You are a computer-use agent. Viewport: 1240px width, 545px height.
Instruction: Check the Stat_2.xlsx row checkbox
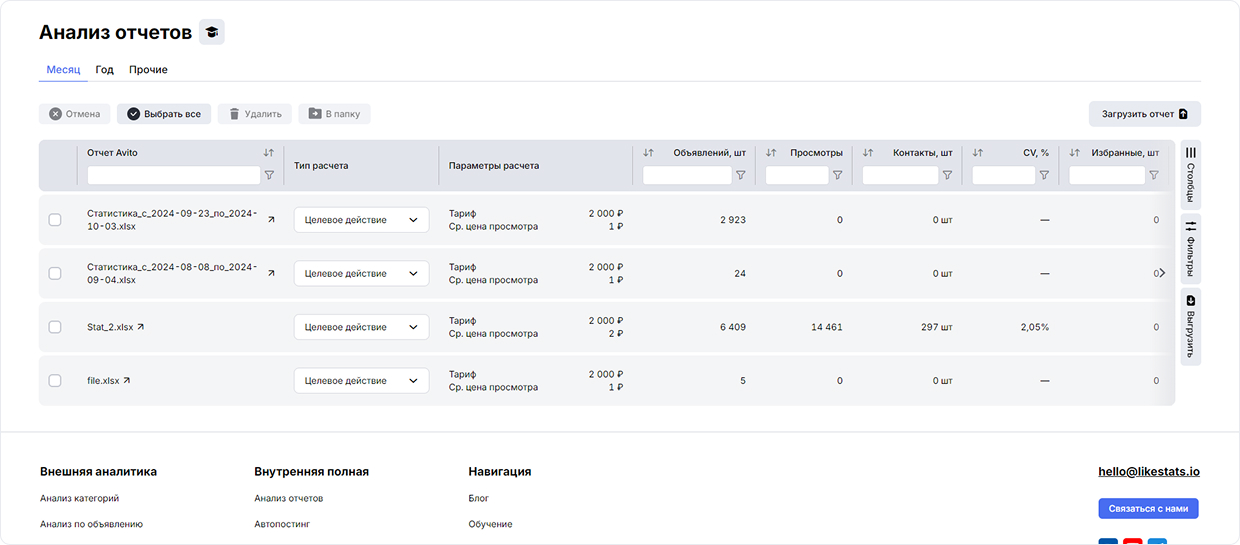[55, 327]
